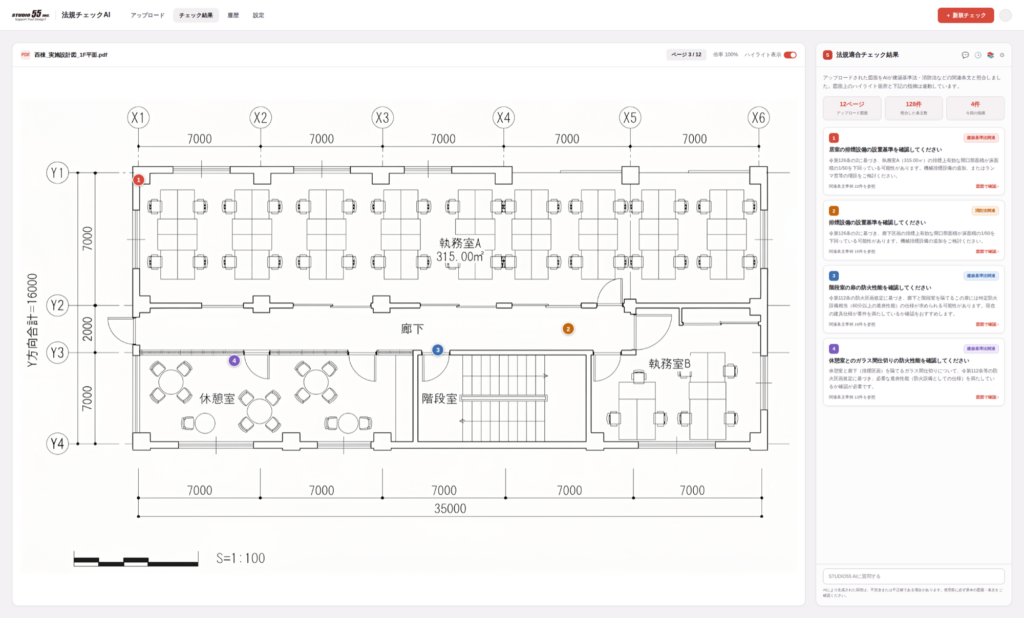Click the 12ページ stat card
The height and width of the screenshot is (618, 1024).
click(852, 108)
